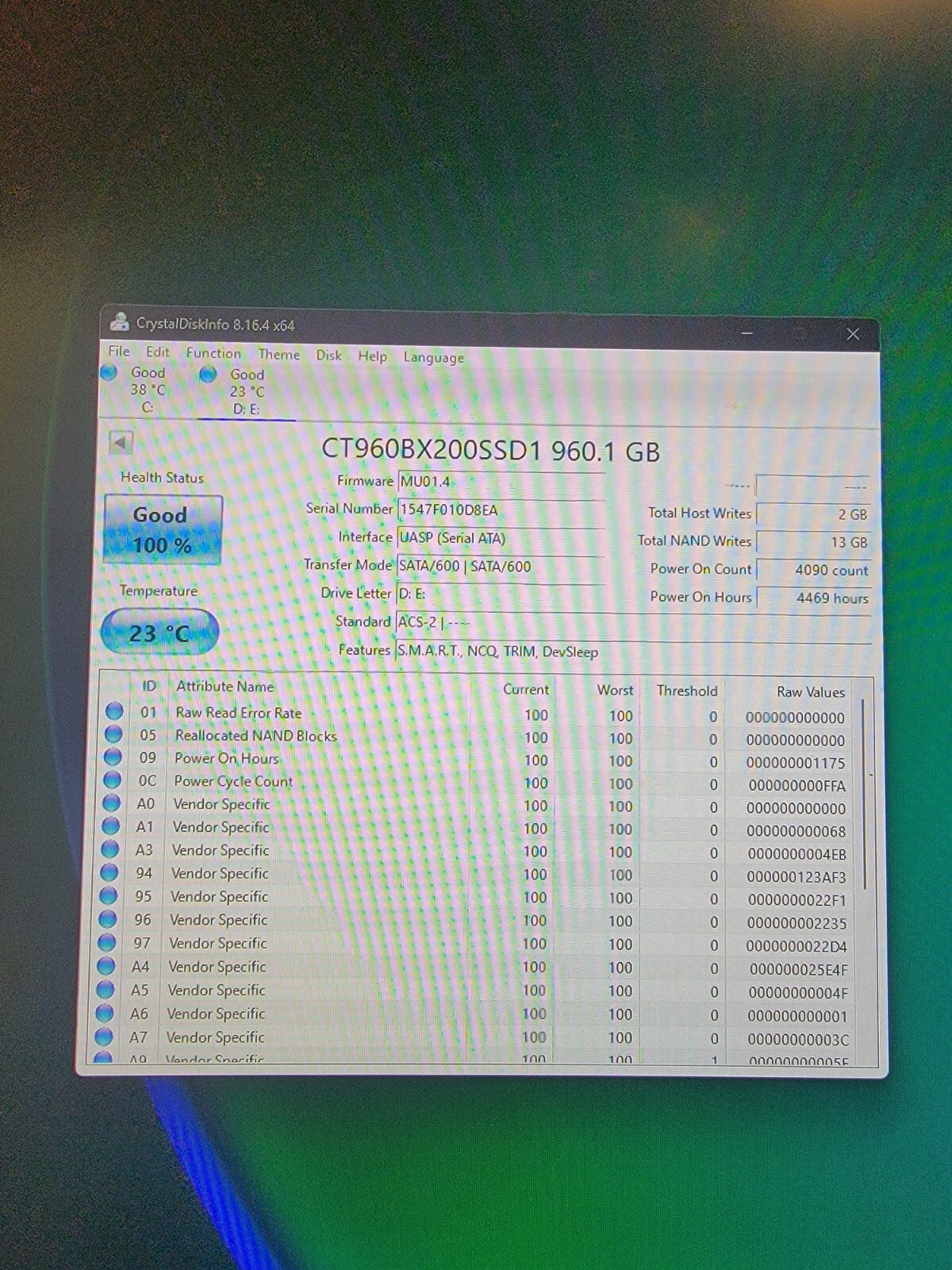The height and width of the screenshot is (1270, 952).
Task: Click status icon of Raw Read Error Rate row
Action: coord(114,710)
